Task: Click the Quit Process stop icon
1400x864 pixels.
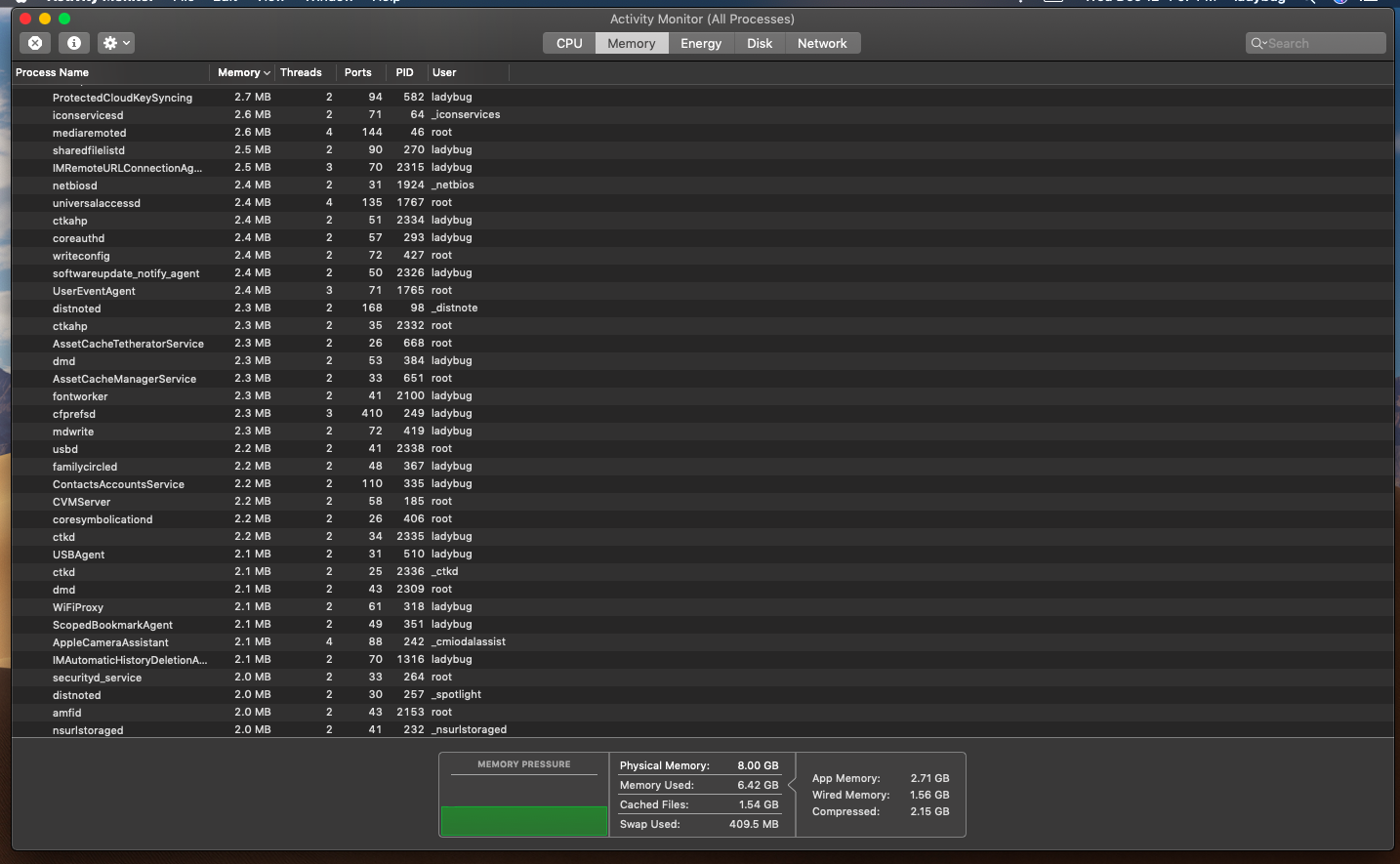Action: point(35,43)
